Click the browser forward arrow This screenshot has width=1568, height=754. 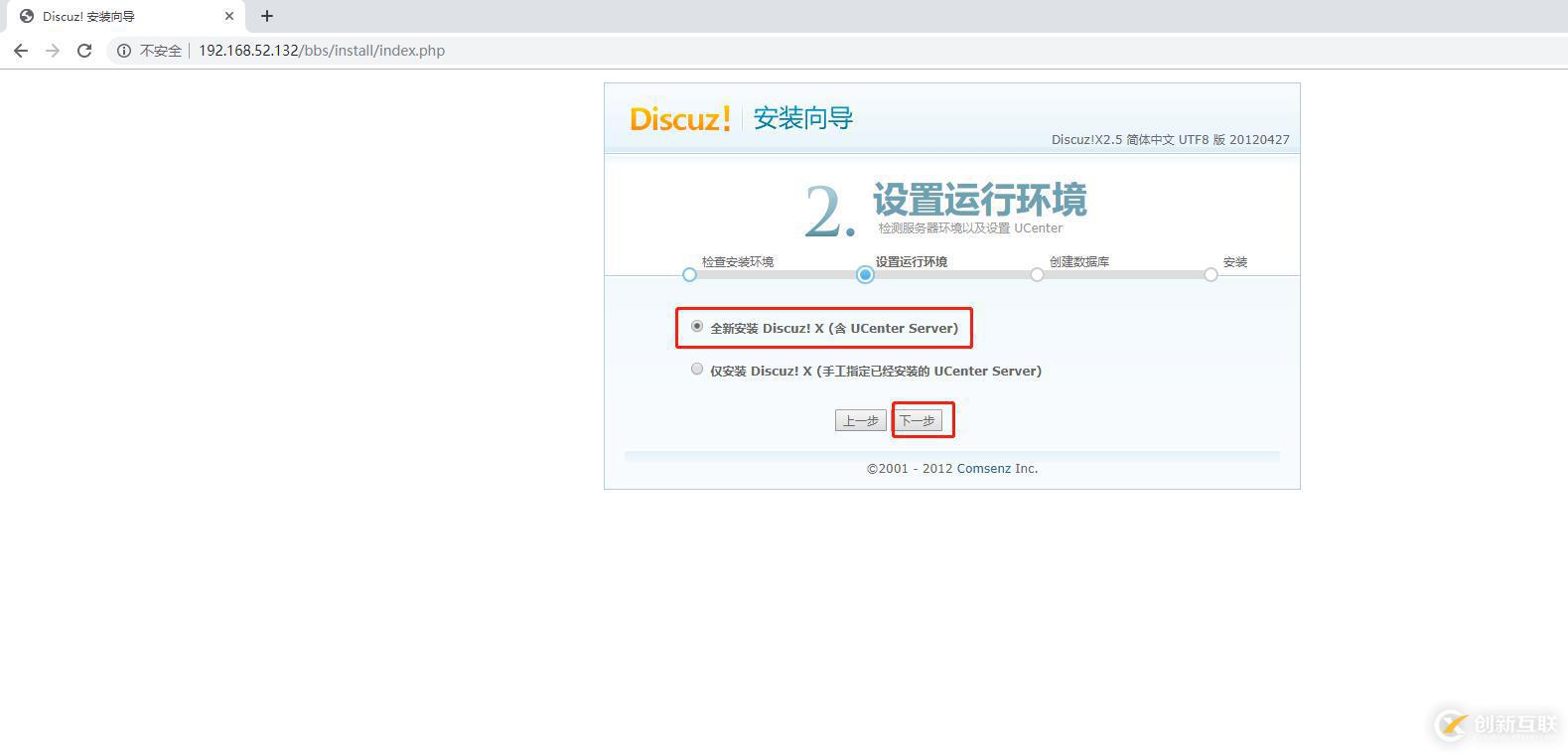pos(53,51)
